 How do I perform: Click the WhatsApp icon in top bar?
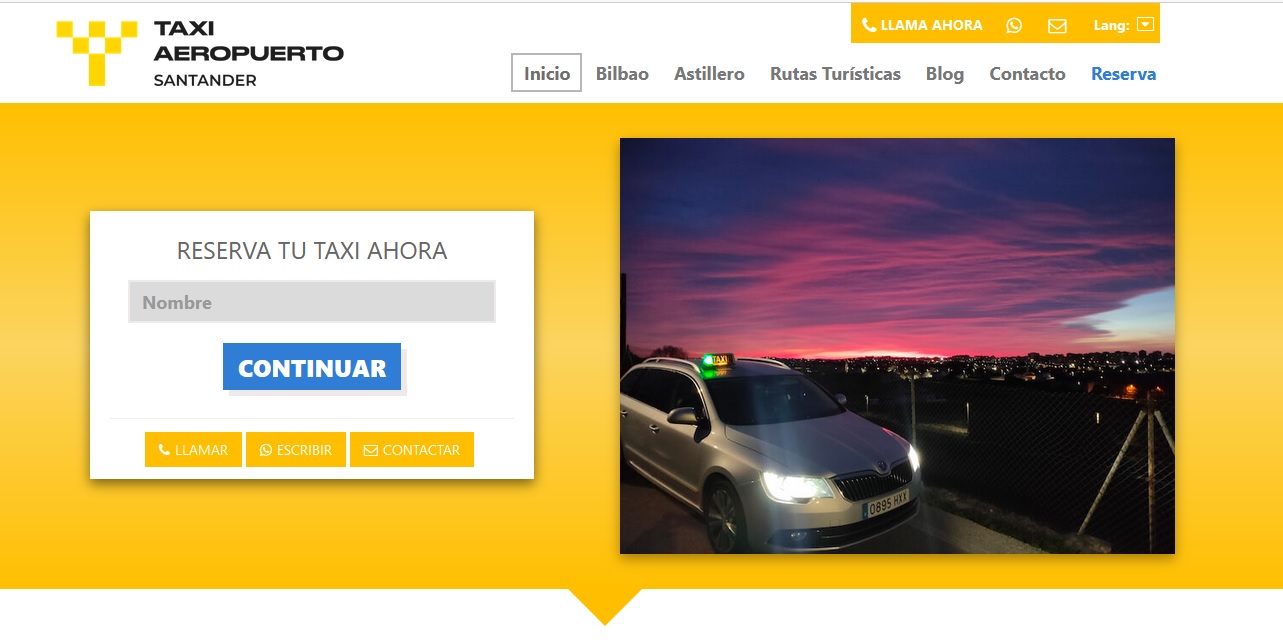point(1014,25)
